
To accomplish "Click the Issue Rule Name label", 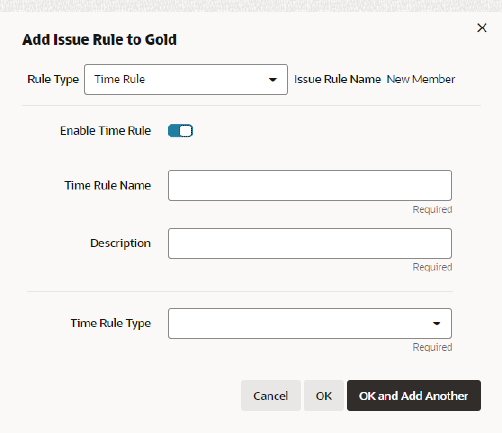I will [337, 79].
